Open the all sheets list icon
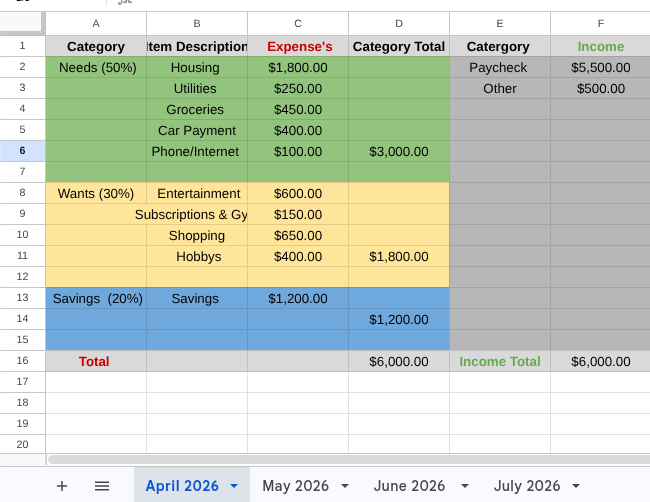 pyautogui.click(x=102, y=486)
